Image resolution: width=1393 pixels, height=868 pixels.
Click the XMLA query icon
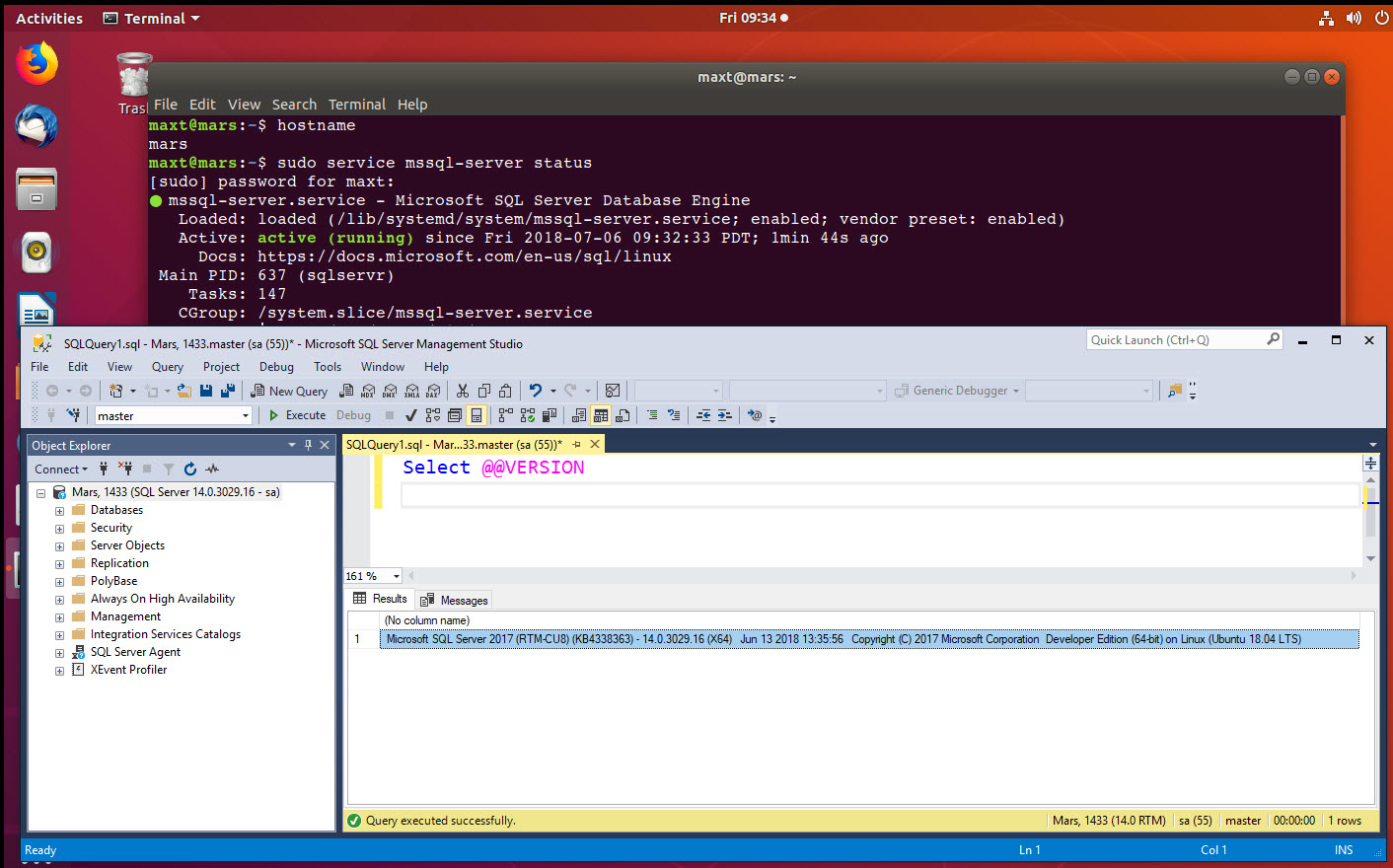tap(411, 391)
